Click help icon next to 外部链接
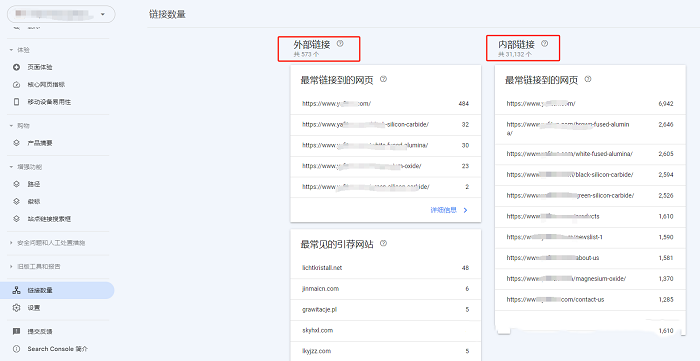This screenshot has width=700, height=361. (340, 44)
